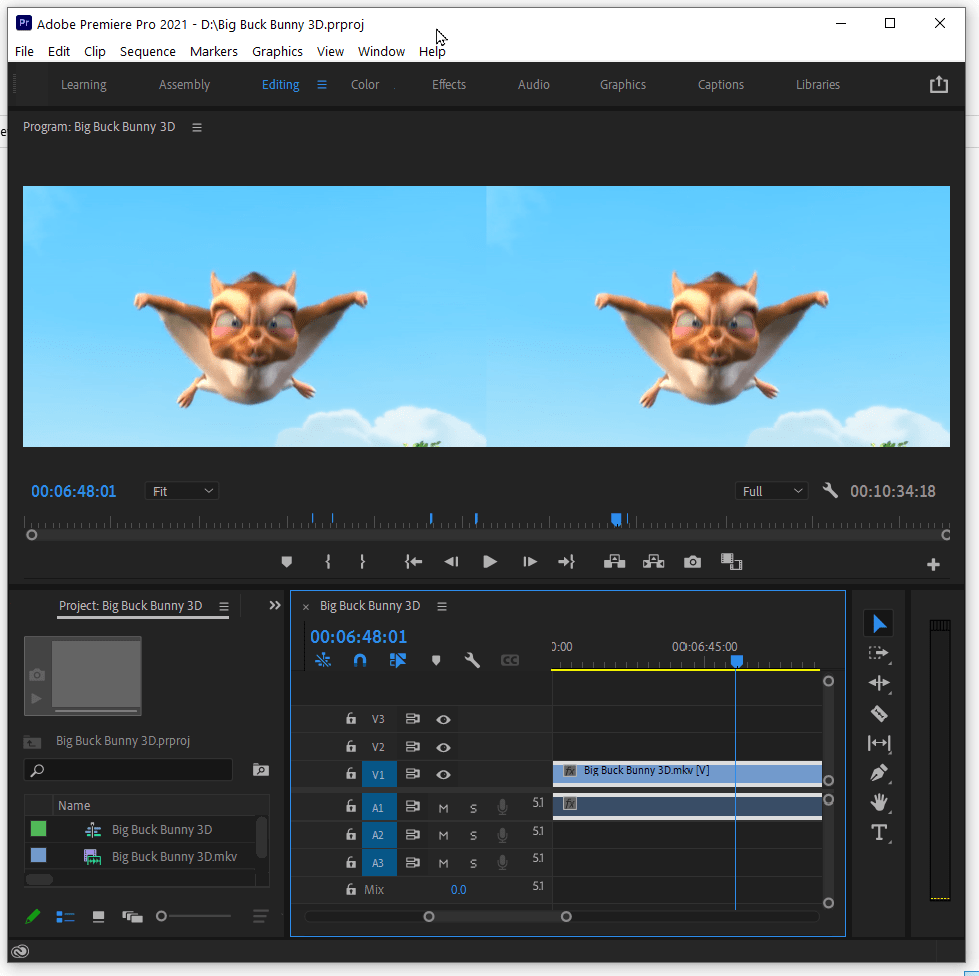979x976 pixels.
Task: Open Timeline Display Settings wrench icon
Action: (x=472, y=660)
